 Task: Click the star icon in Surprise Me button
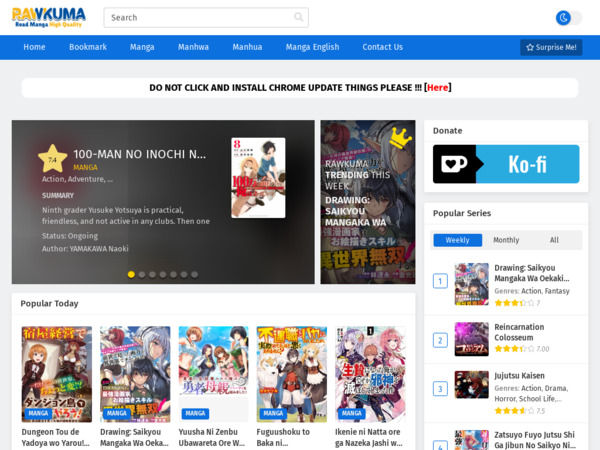(530, 47)
